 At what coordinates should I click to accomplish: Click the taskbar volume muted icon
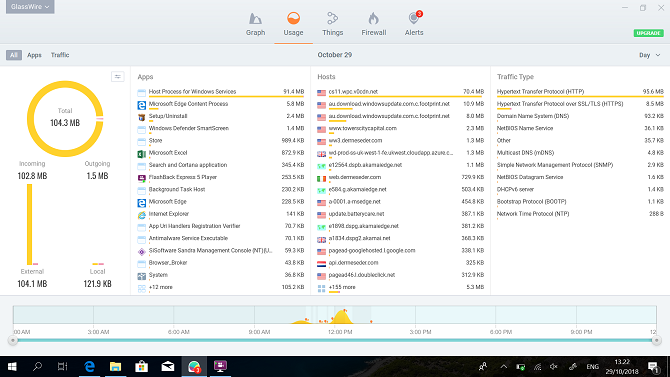click(x=554, y=366)
